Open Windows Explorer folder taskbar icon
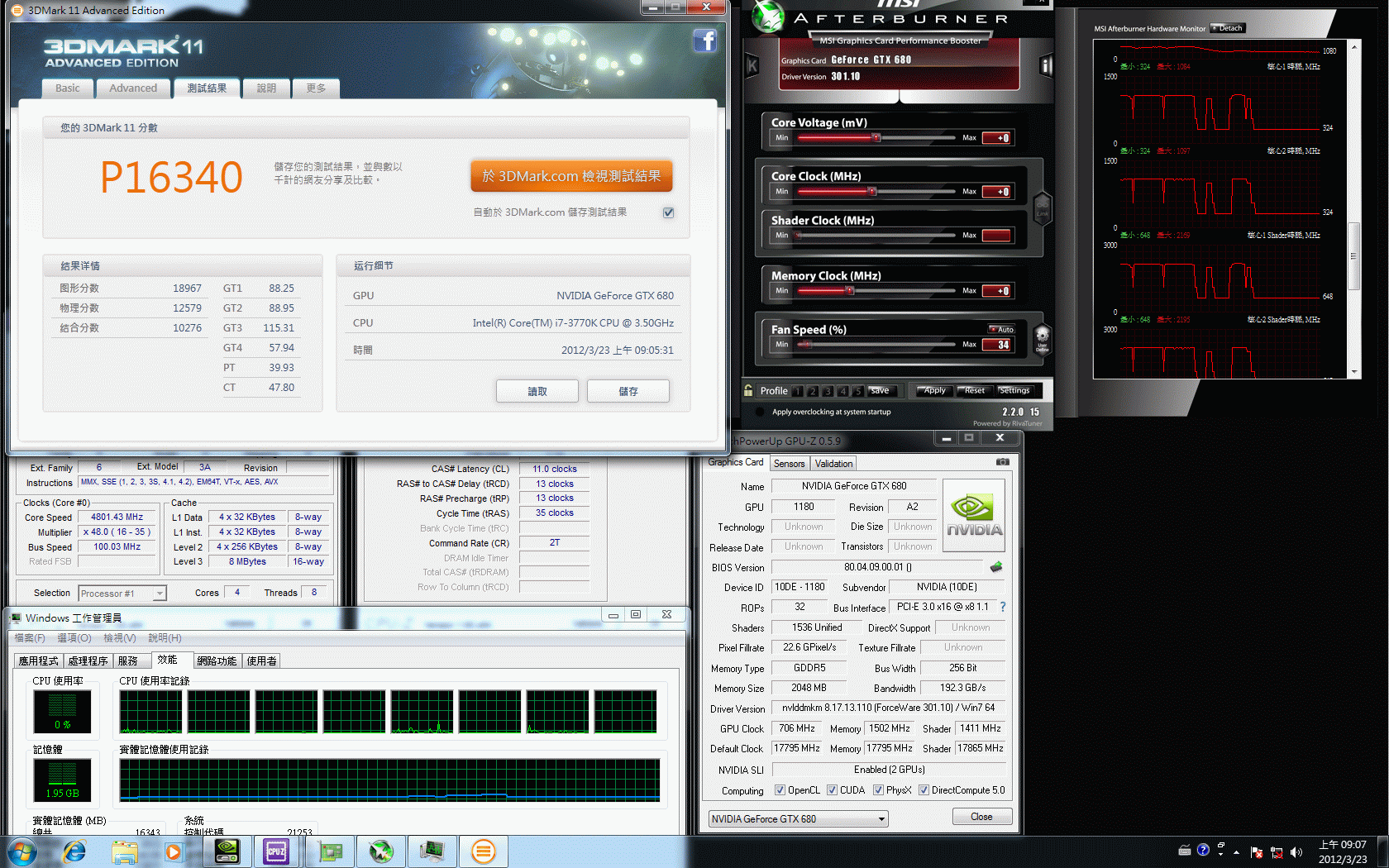 click(x=125, y=851)
